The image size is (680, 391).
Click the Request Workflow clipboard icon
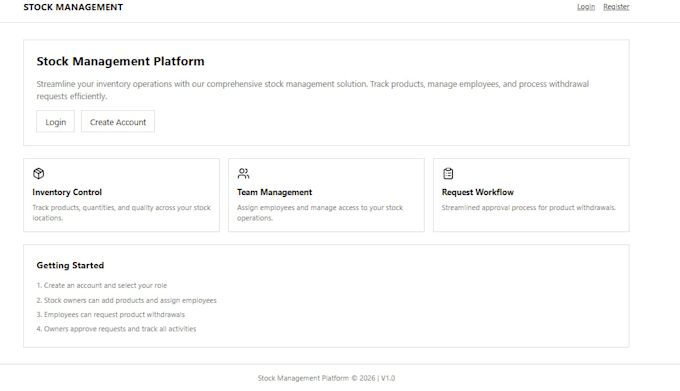coord(448,173)
